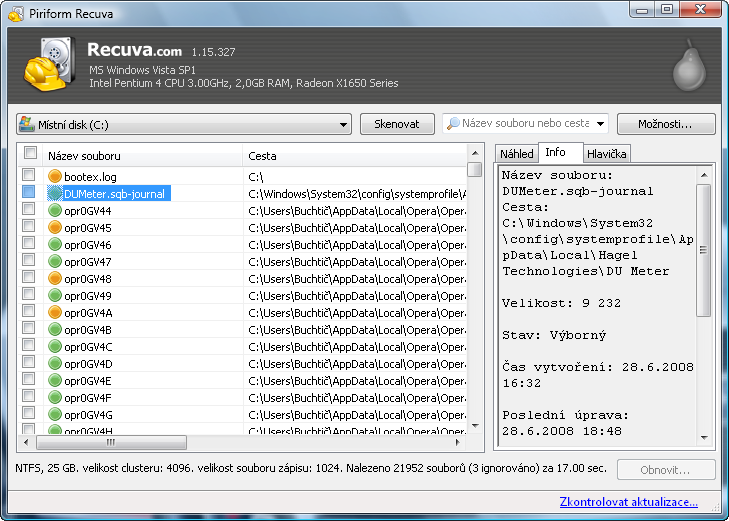The image size is (729, 521).
Task: Click the green status icon beside opr0GV4F
Action: click(55, 397)
